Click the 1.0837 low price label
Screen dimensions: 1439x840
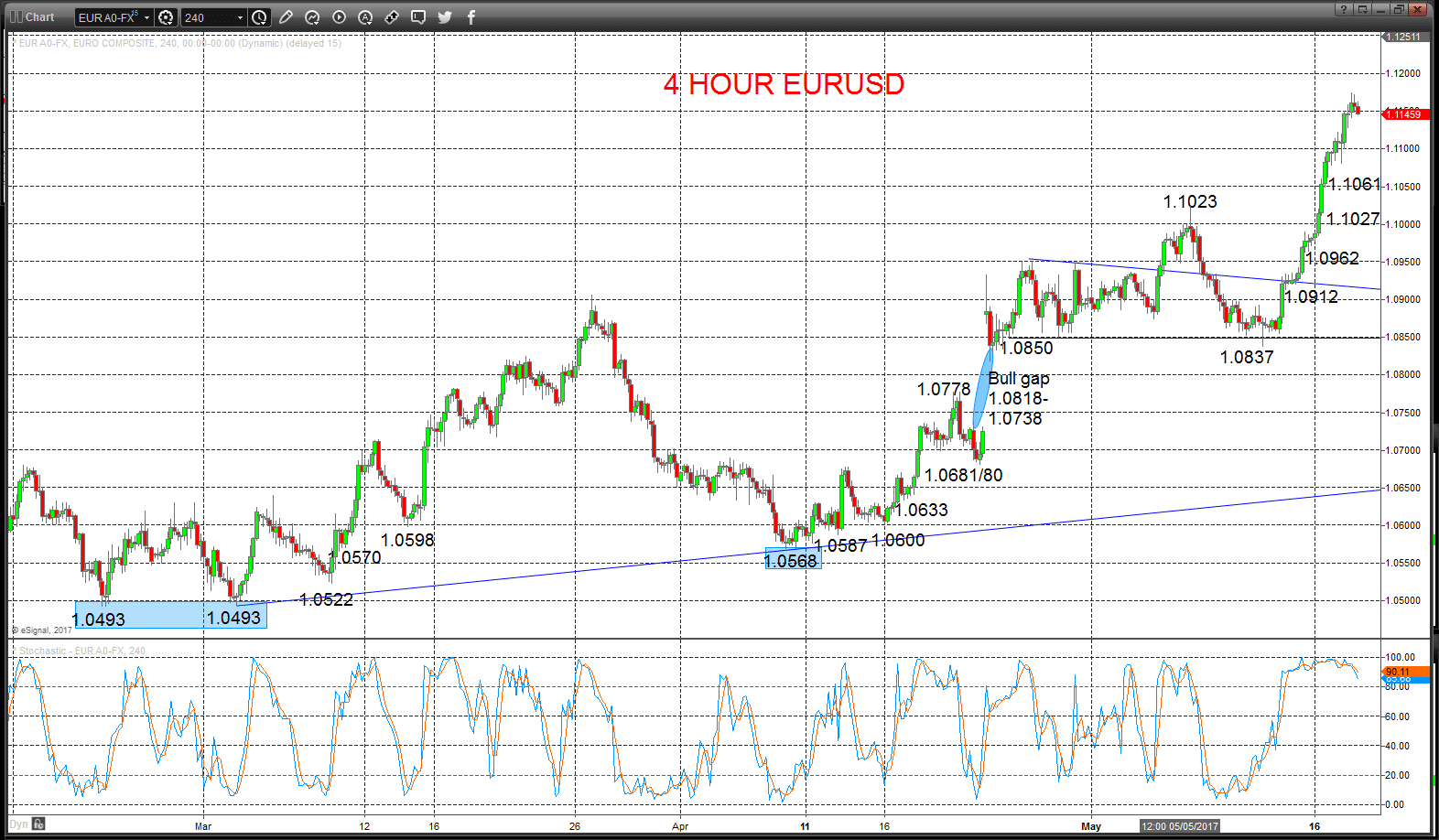tap(1247, 357)
